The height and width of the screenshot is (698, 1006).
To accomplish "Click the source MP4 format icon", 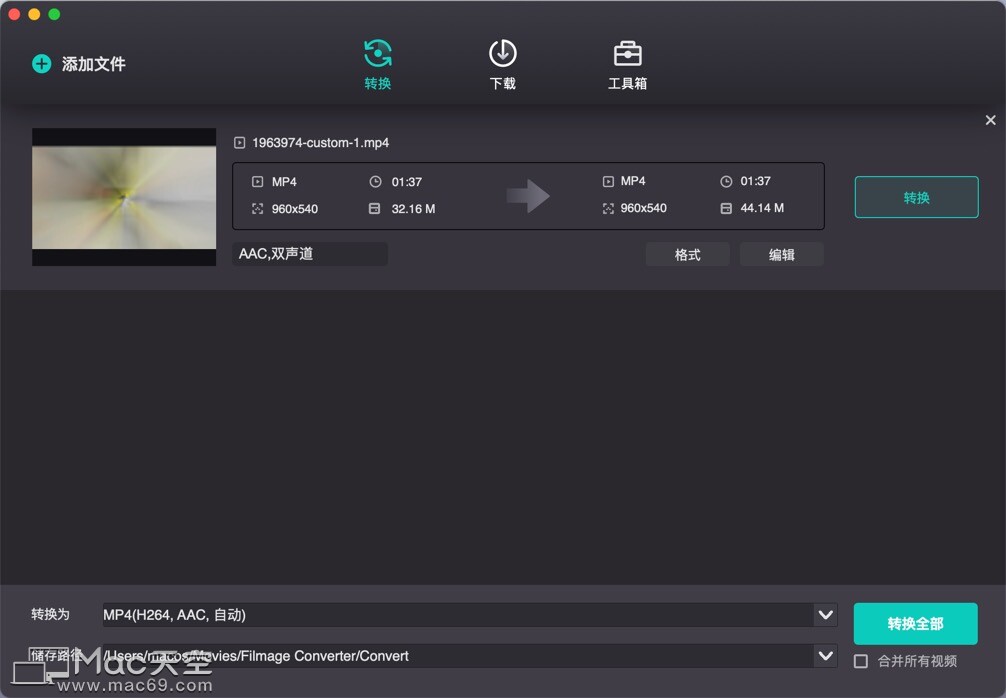I will 258,181.
